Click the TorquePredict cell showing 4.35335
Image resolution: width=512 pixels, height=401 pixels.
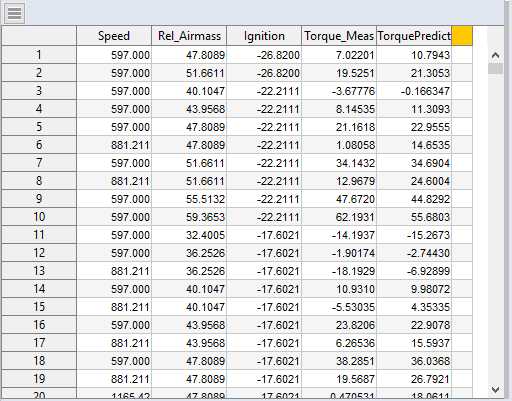414,307
